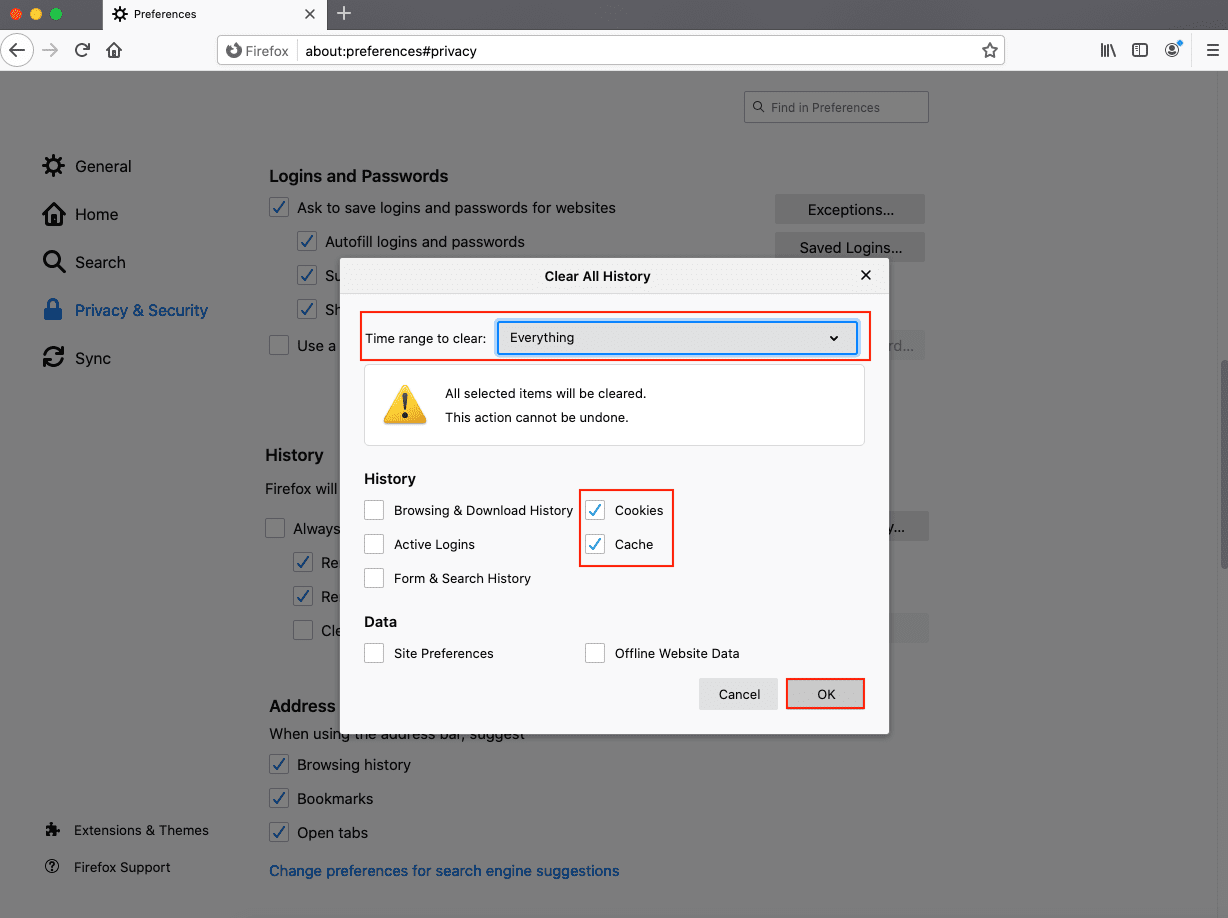Click the reload page icon
This screenshot has height=918, width=1228.
pos(83,50)
